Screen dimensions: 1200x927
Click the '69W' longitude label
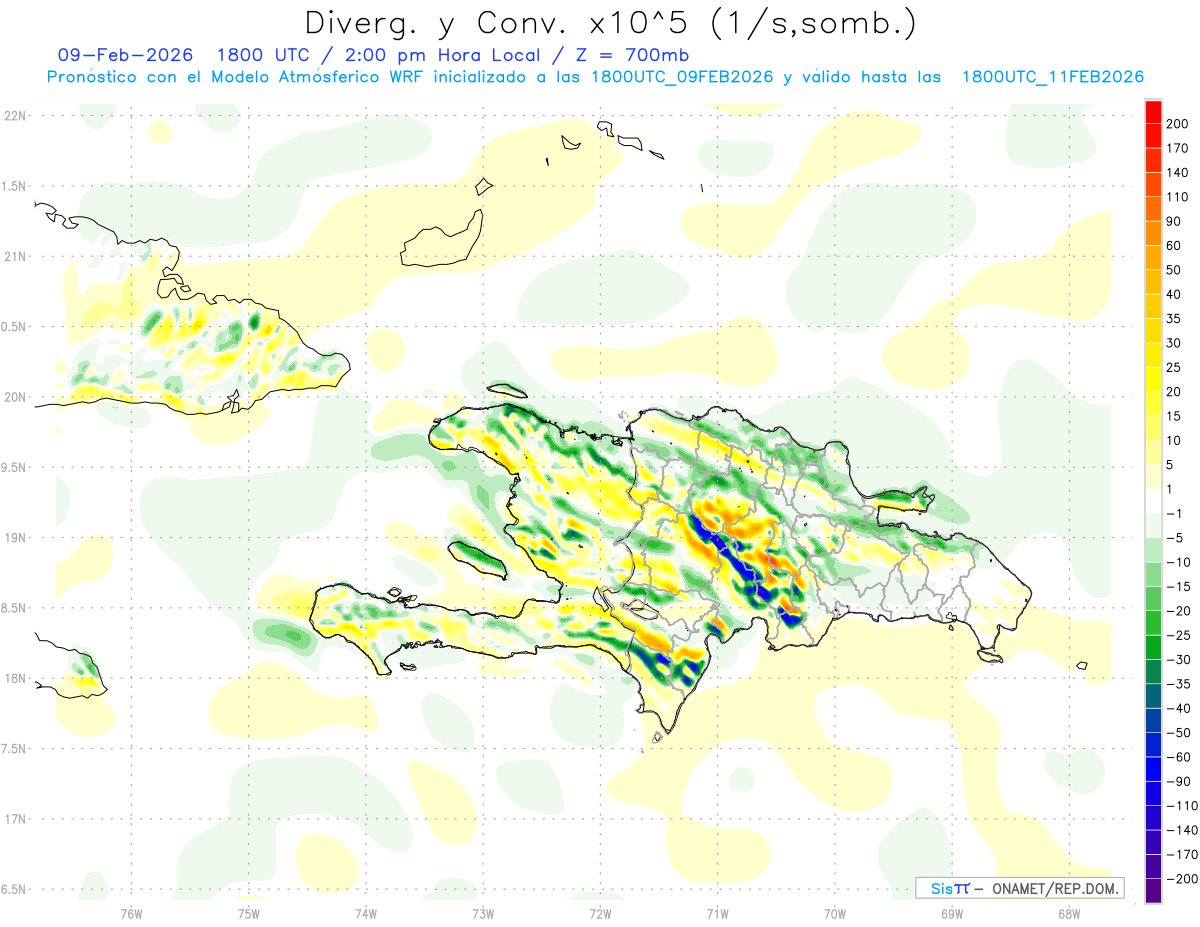point(952,912)
